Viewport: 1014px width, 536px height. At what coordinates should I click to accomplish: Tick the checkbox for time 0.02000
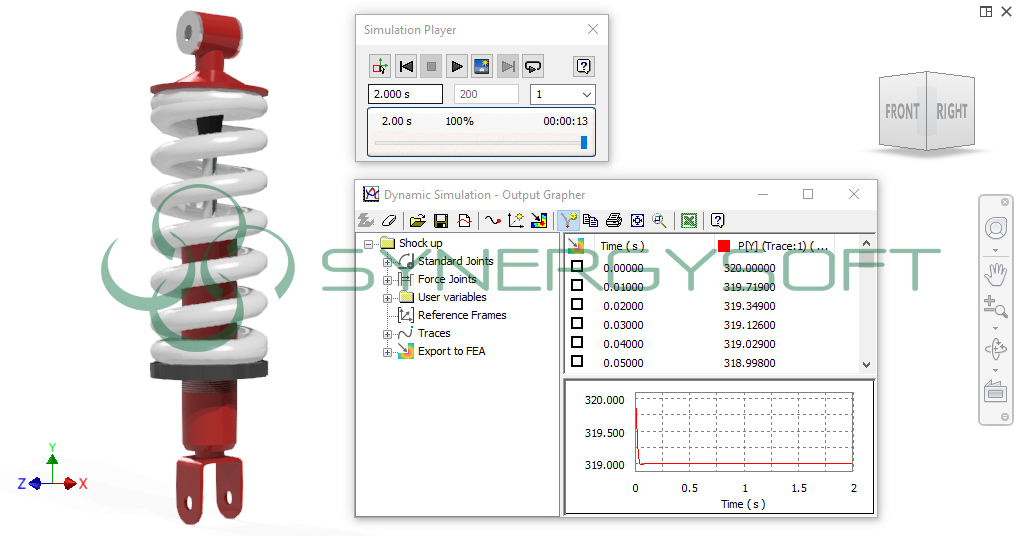click(x=577, y=304)
